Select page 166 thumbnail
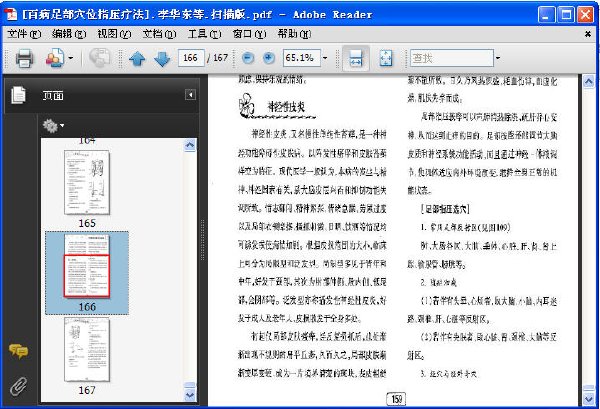600x409 pixels. point(87,266)
